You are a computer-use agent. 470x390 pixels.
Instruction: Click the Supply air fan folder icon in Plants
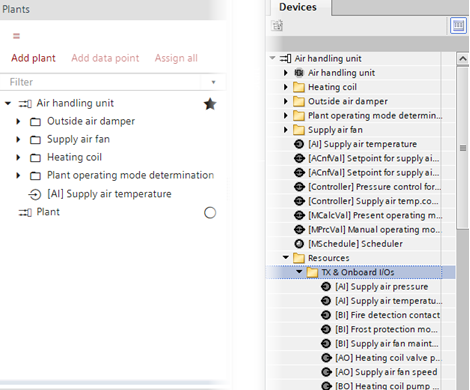(35, 140)
